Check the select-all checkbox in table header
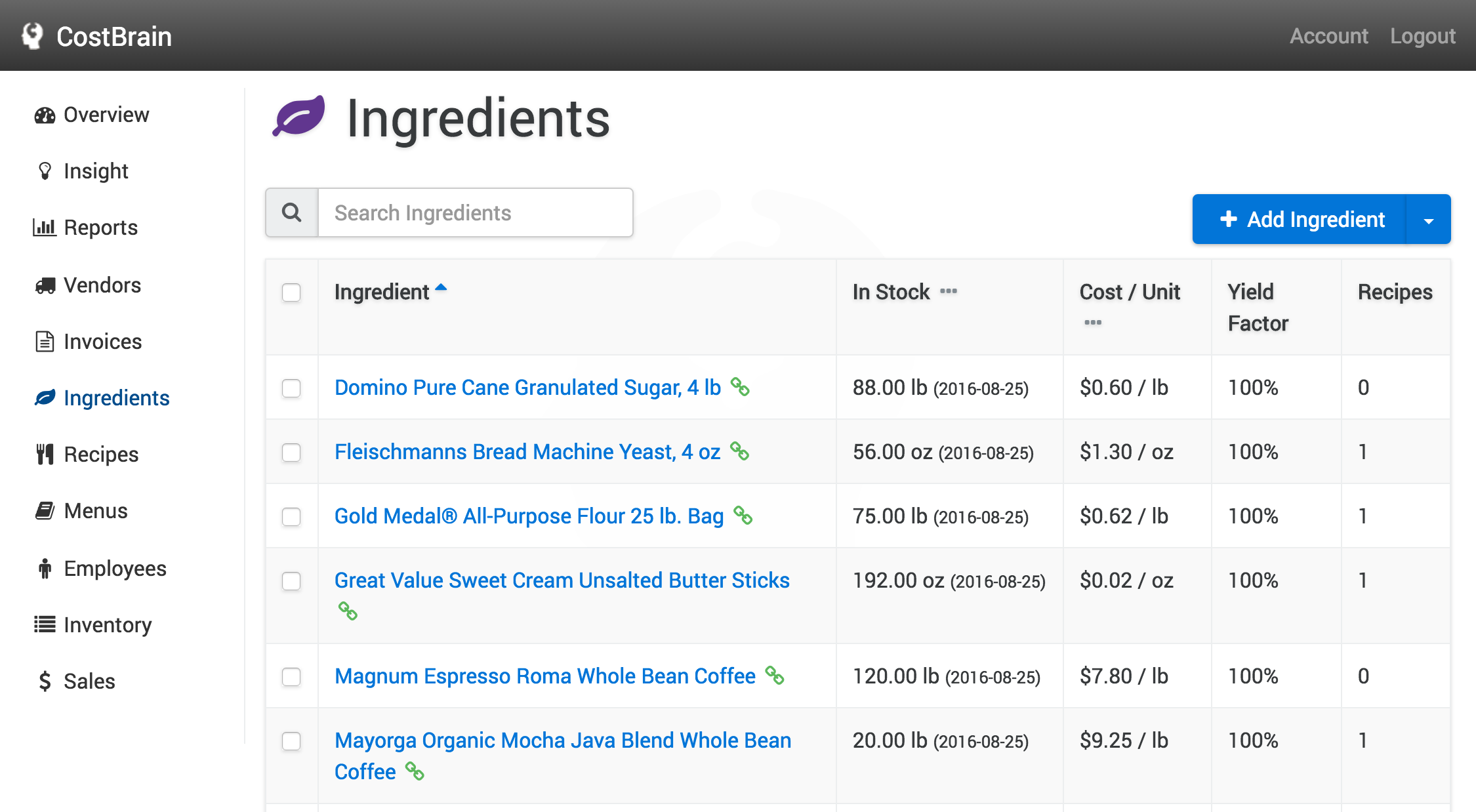Screen dimensions: 1476x812 (x=291, y=293)
